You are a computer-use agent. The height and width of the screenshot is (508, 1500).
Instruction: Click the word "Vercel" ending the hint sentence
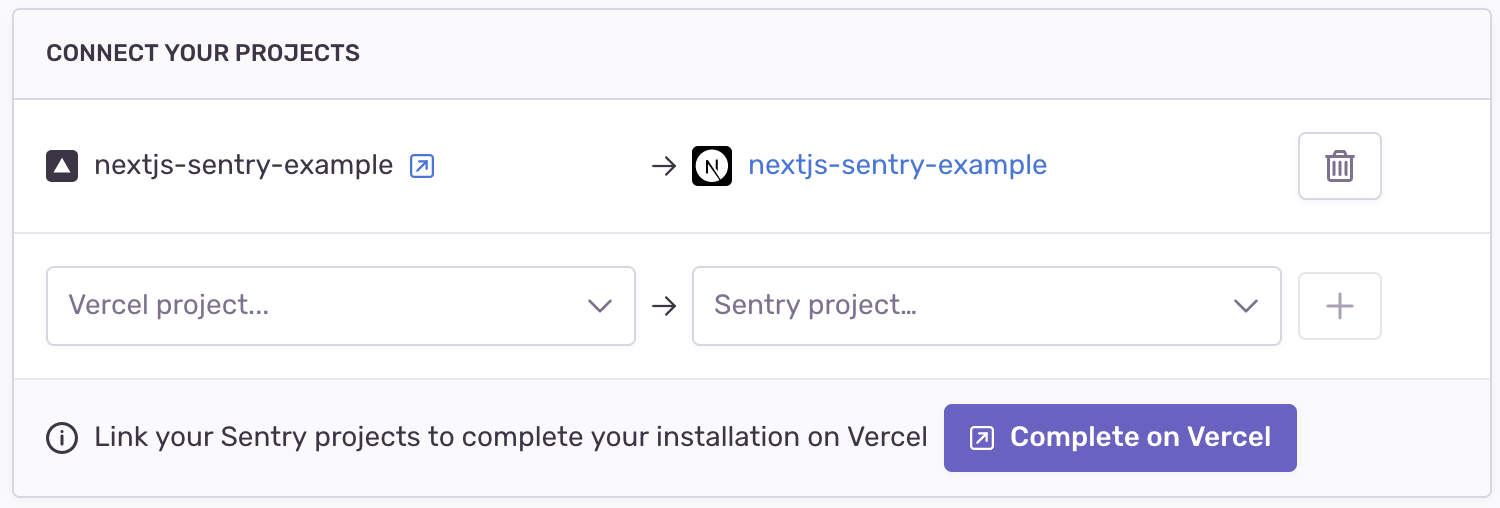[887, 437]
